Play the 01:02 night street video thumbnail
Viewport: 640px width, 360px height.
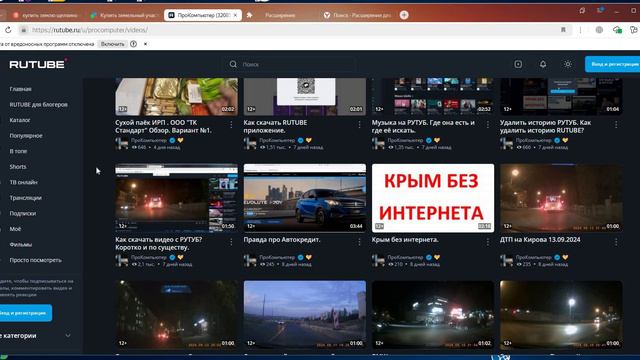(x=433, y=314)
